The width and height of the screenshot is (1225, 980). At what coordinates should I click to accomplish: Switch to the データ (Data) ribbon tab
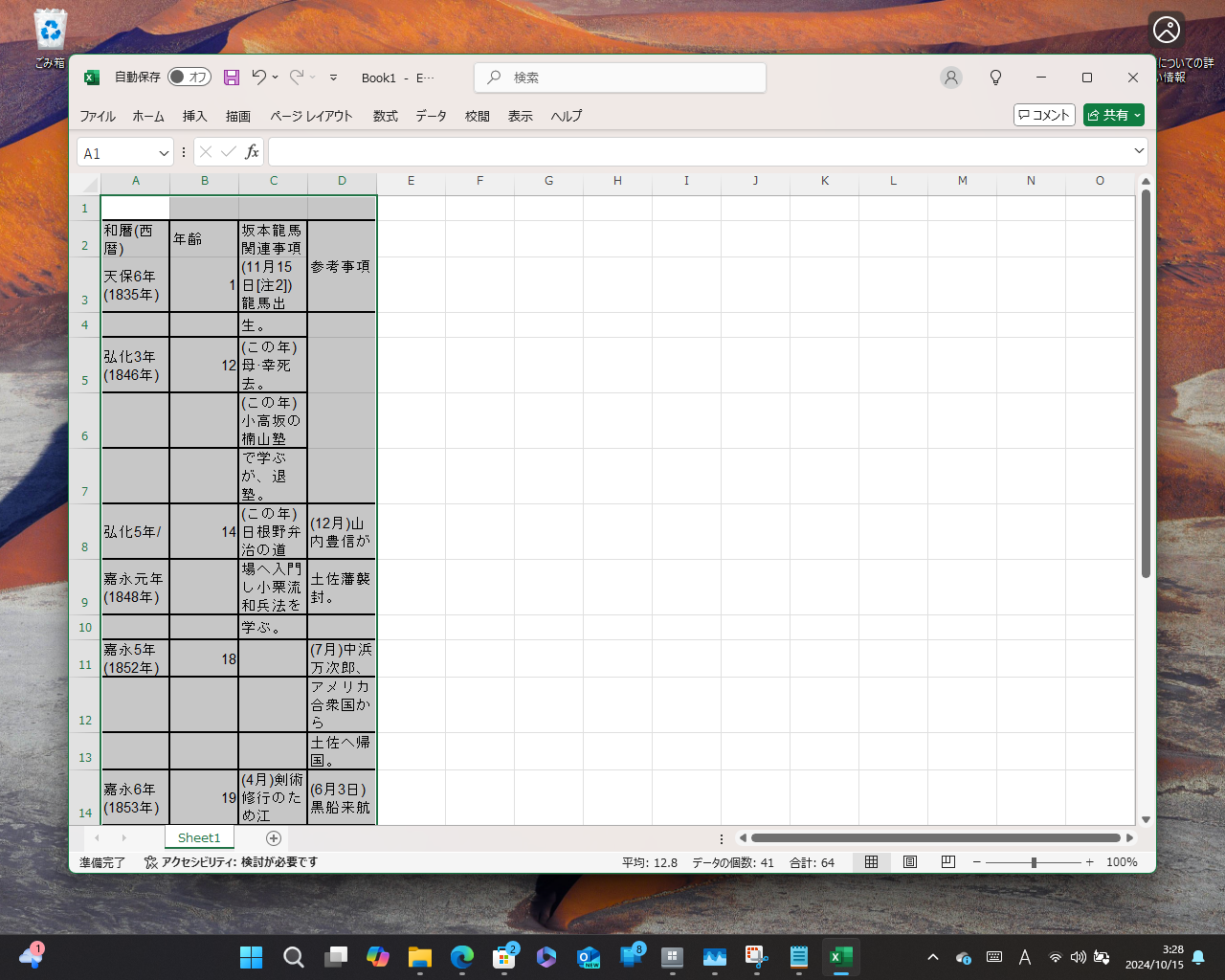pyautogui.click(x=431, y=116)
